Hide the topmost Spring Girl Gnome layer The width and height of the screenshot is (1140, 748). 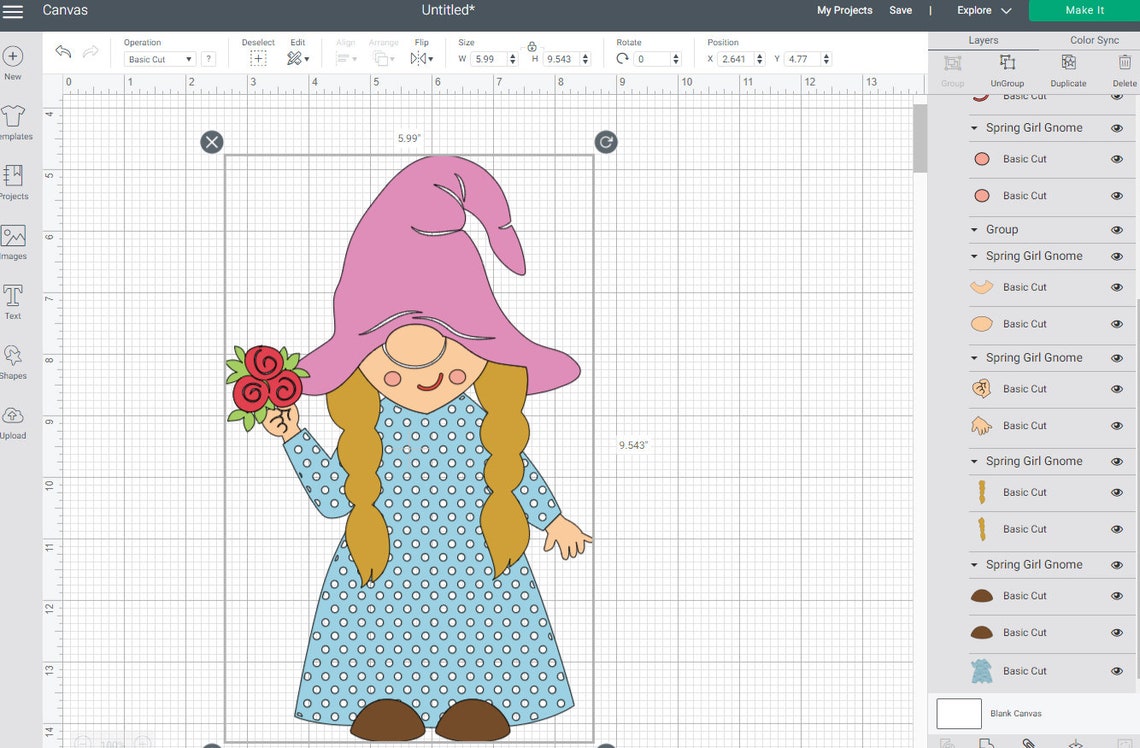[x=1117, y=128]
